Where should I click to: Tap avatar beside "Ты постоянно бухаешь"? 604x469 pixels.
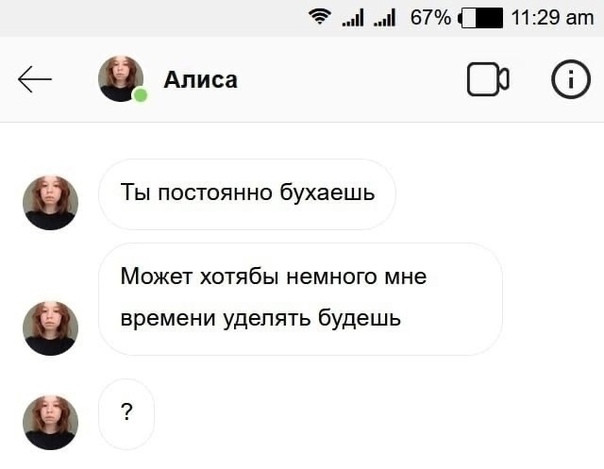[x=50, y=203]
